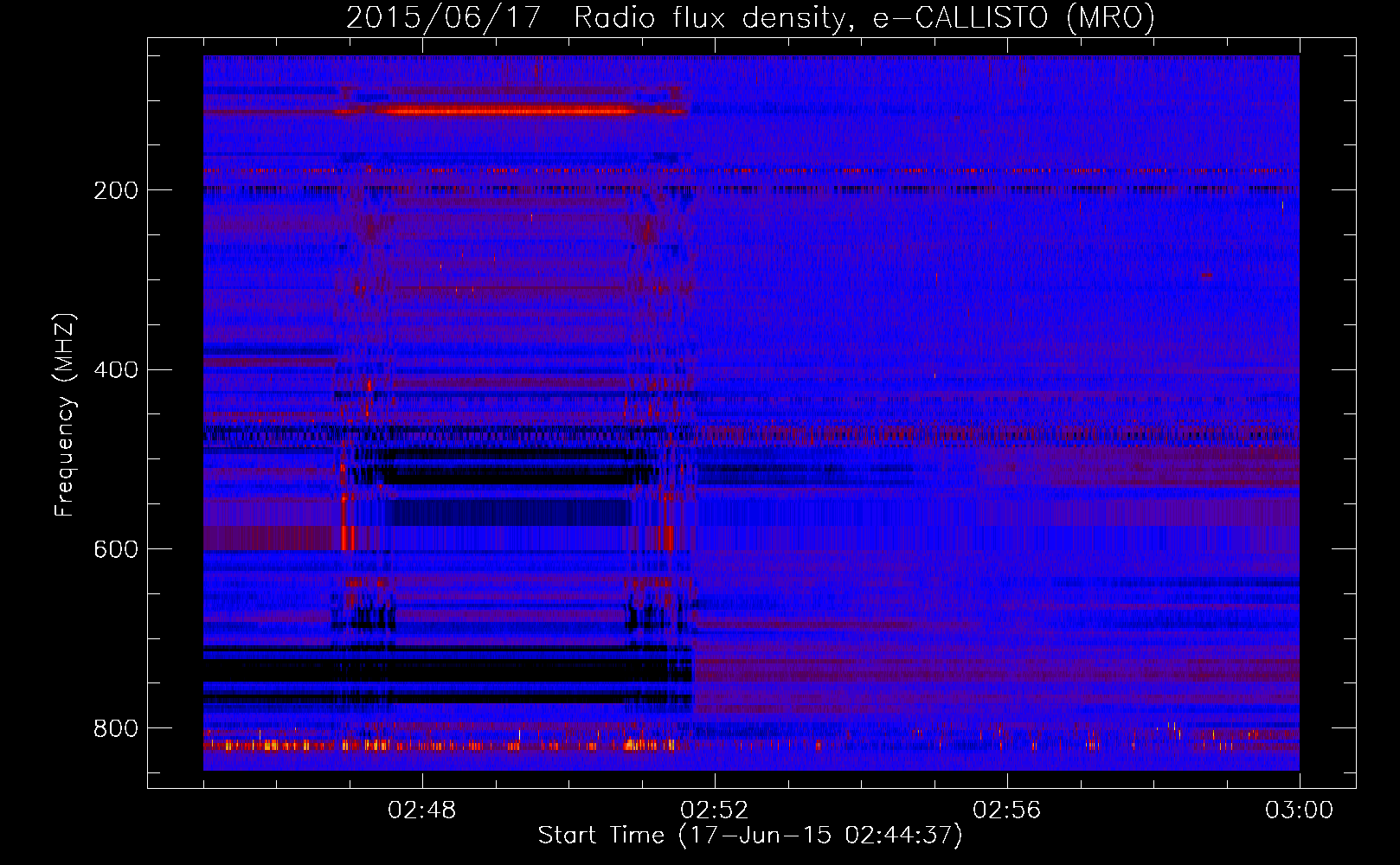Click the 400 frequency tick label
This screenshot has width=1400, height=865.
point(116,370)
